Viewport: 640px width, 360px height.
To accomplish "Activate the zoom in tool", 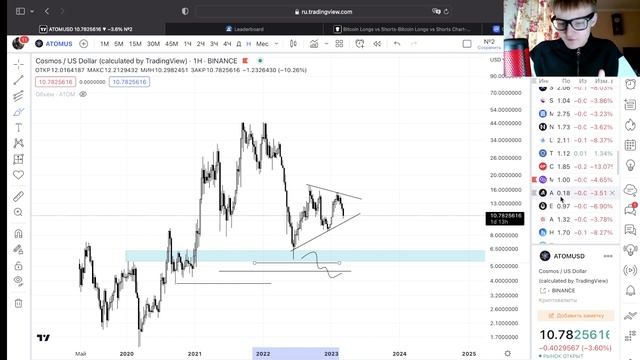I will [x=18, y=212].
